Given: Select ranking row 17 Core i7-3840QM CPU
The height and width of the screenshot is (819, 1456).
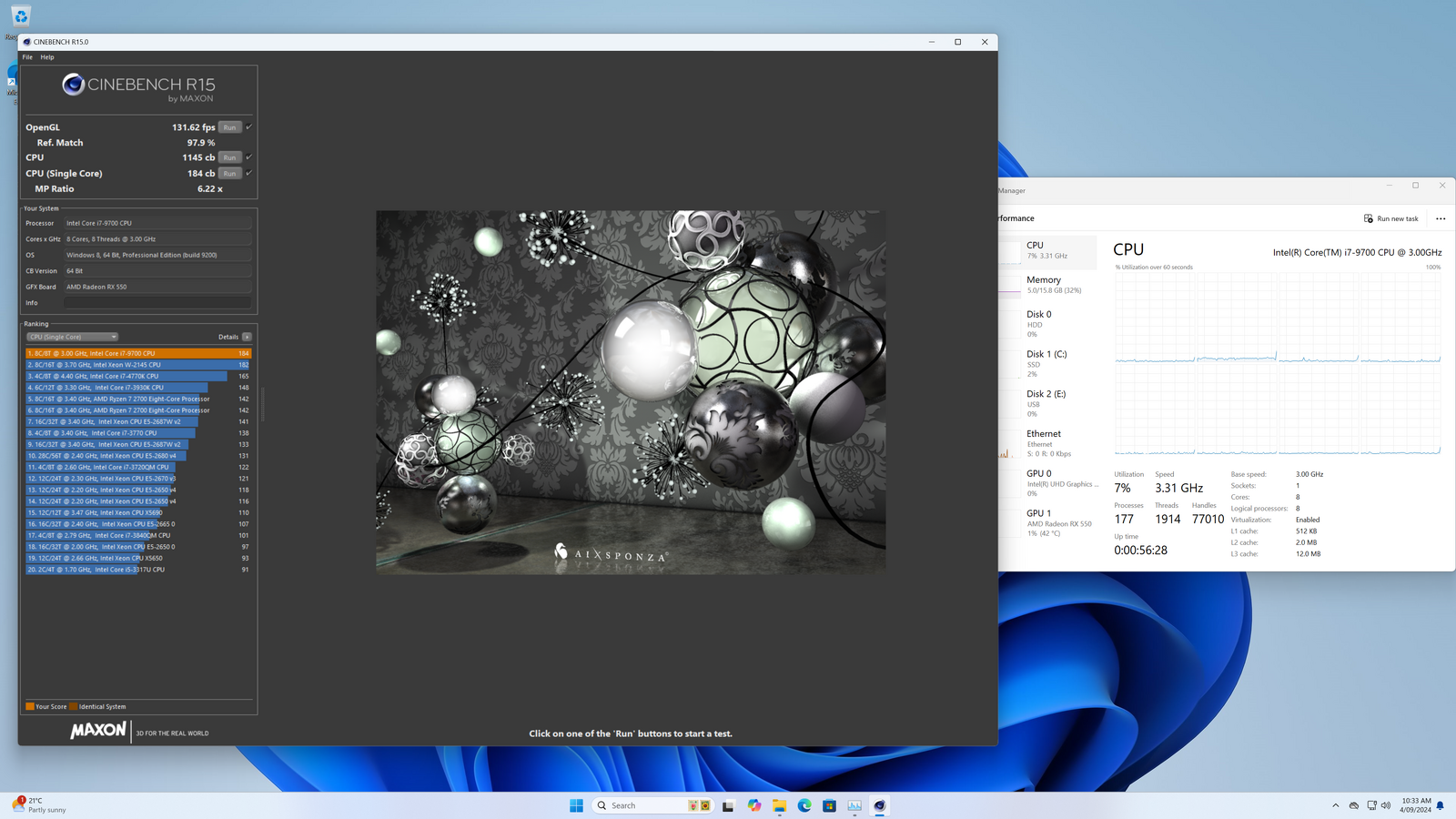Looking at the screenshot, I should (138, 535).
